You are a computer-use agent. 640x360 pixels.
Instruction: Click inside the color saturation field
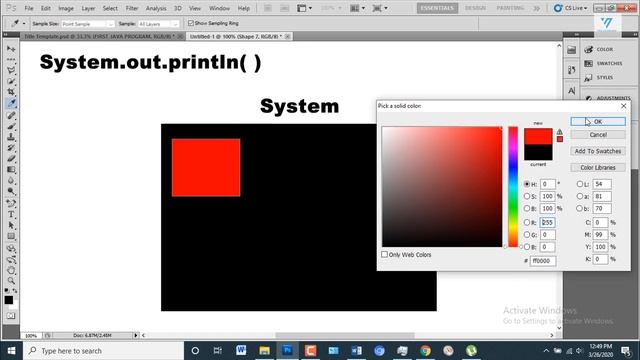442,187
